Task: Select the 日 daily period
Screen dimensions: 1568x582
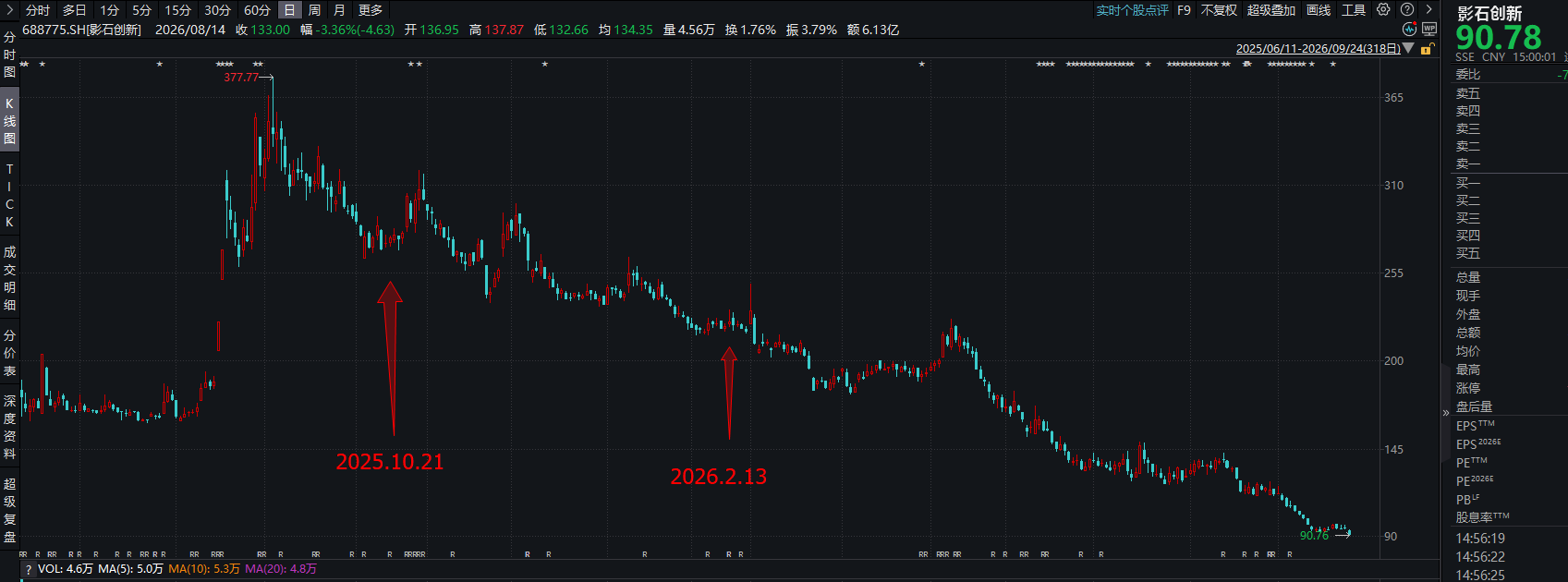Action: click(289, 10)
